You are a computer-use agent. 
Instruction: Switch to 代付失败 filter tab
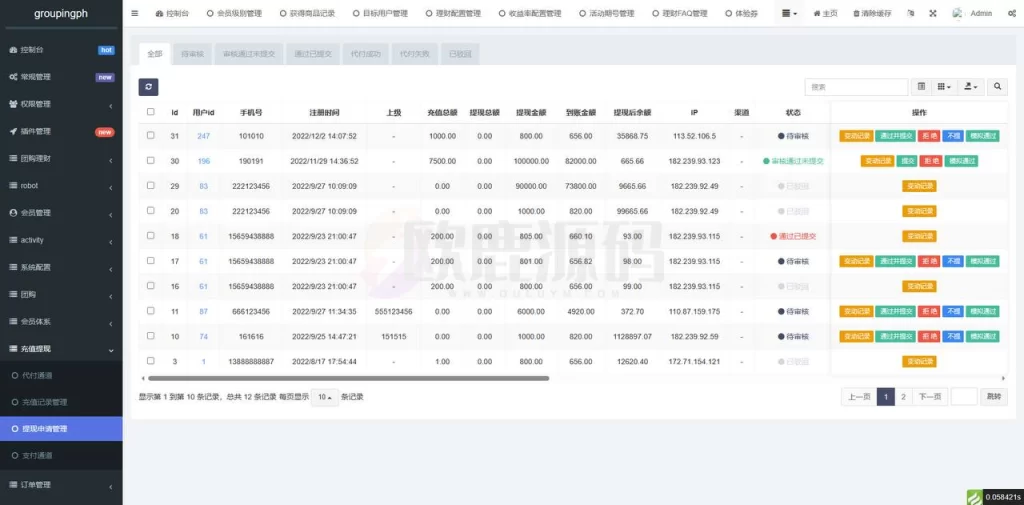tap(415, 54)
